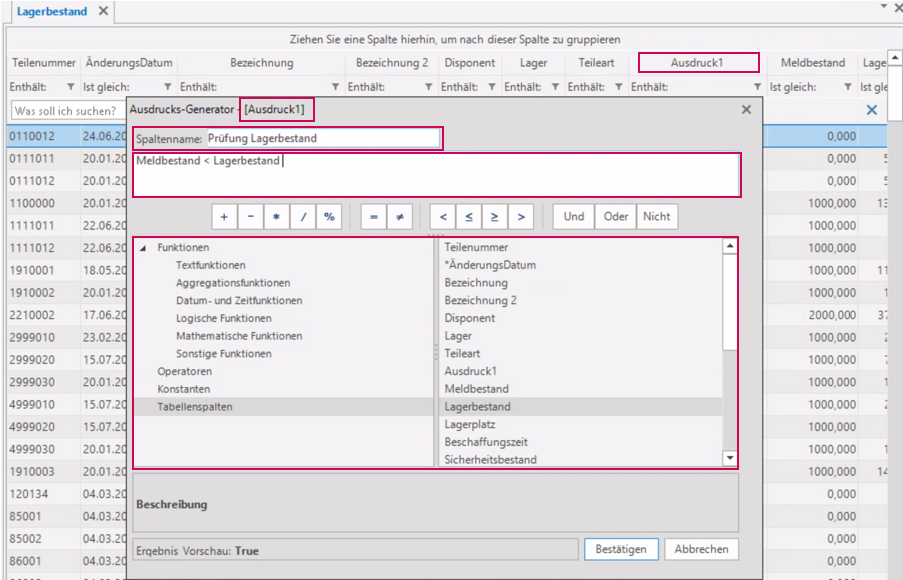Image resolution: width=903 pixels, height=580 pixels.
Task: Open filter dropdown under Teilenummer column
Action: tap(70, 87)
